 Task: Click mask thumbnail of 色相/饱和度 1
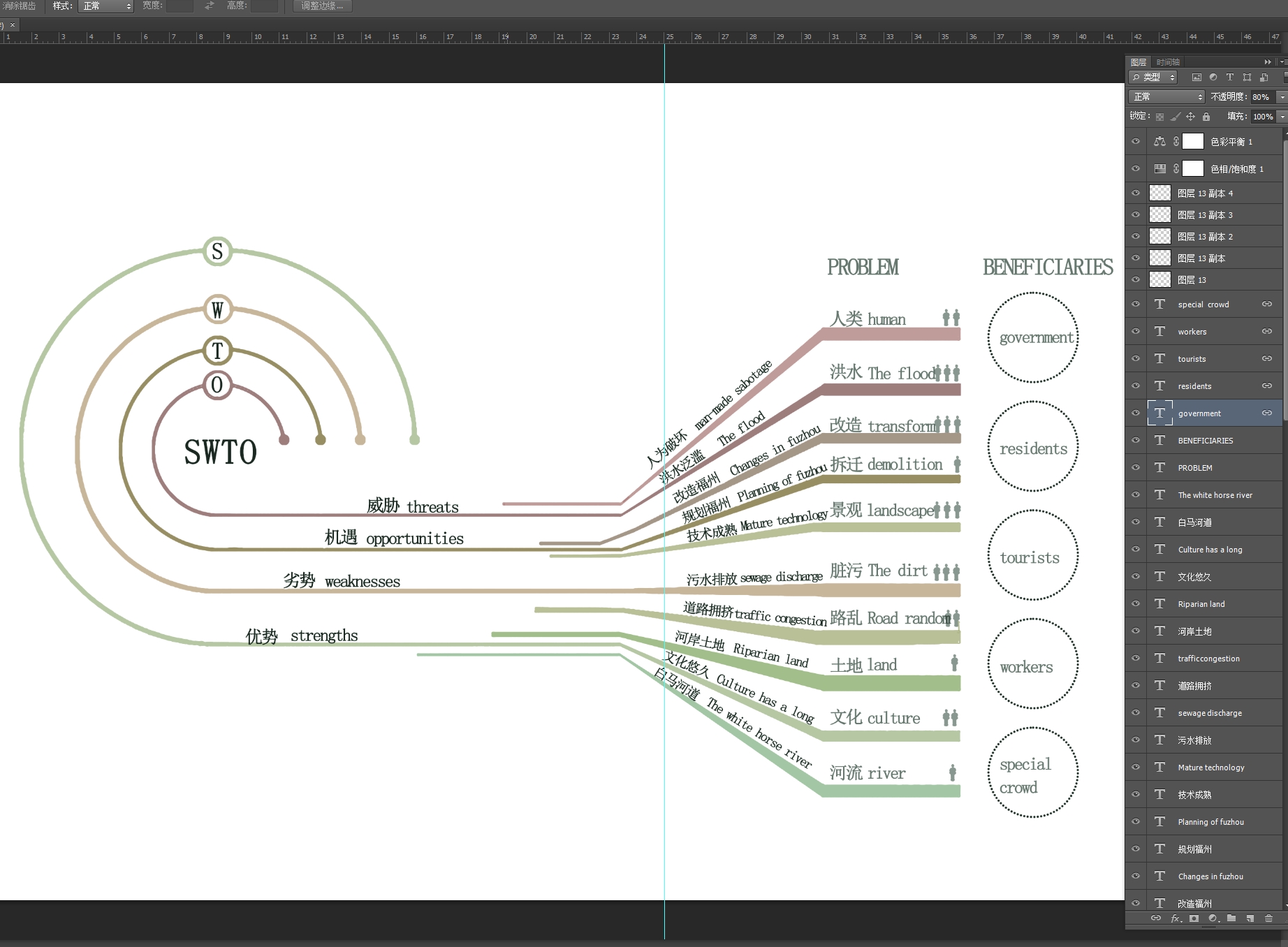pyautogui.click(x=1193, y=168)
